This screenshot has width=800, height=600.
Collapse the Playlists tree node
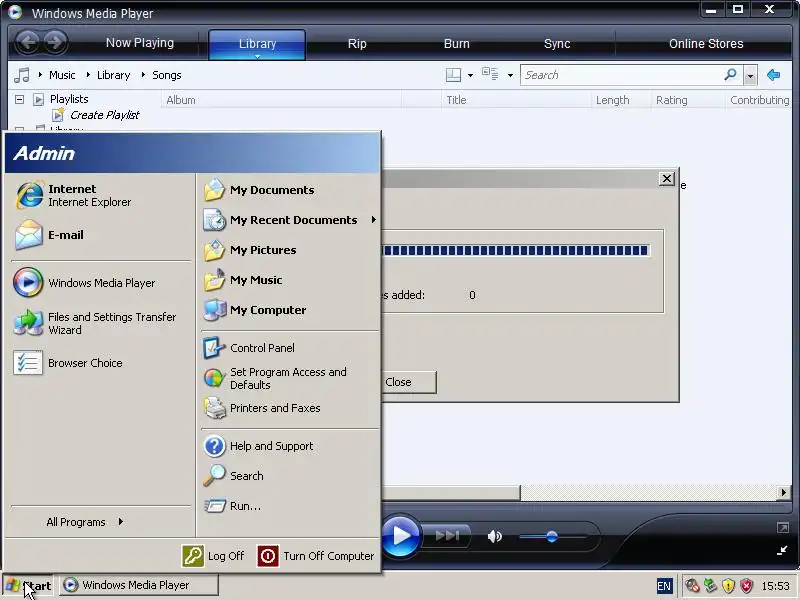(19, 99)
